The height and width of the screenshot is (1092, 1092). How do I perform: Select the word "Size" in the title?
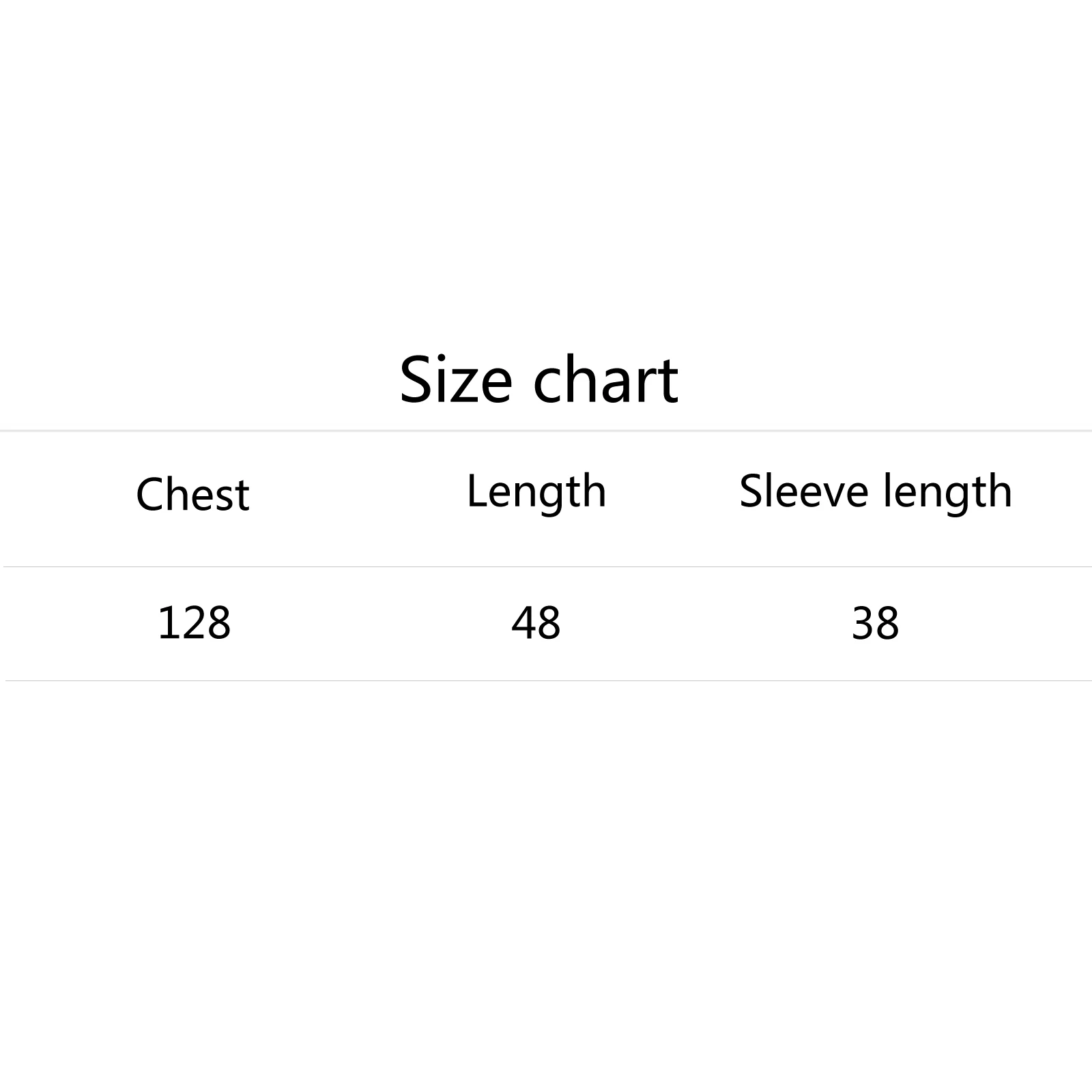click(x=455, y=379)
